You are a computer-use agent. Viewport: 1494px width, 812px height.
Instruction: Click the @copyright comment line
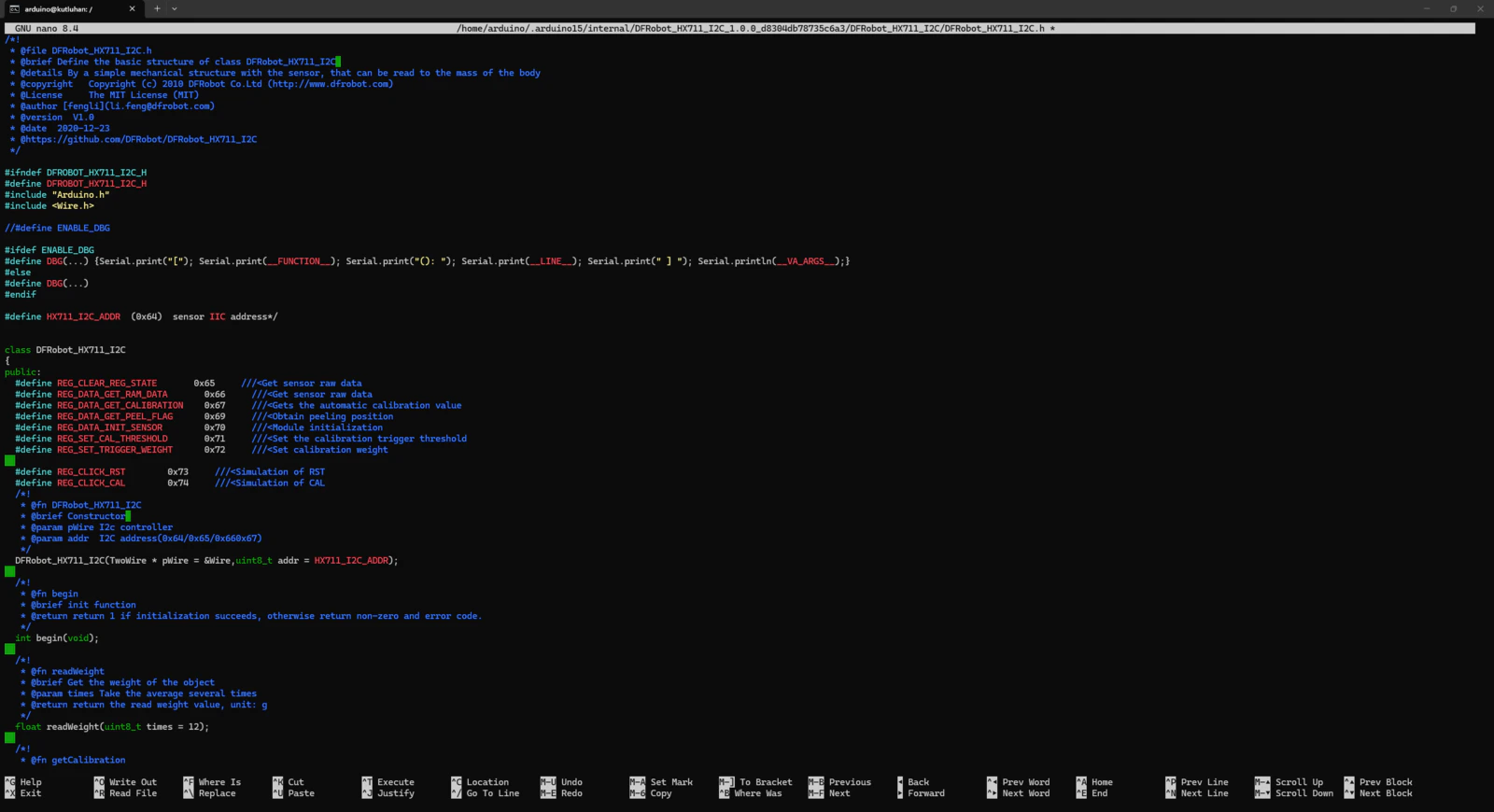pyautogui.click(x=202, y=83)
